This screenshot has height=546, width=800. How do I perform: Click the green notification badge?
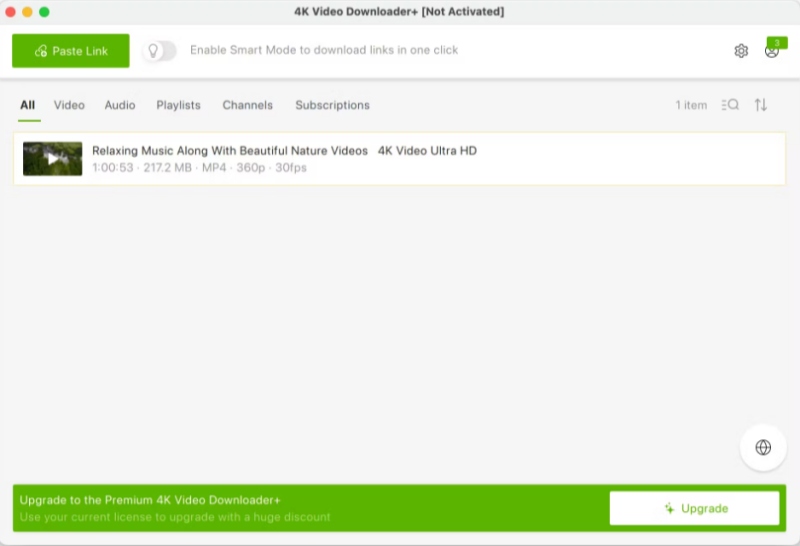point(777,42)
